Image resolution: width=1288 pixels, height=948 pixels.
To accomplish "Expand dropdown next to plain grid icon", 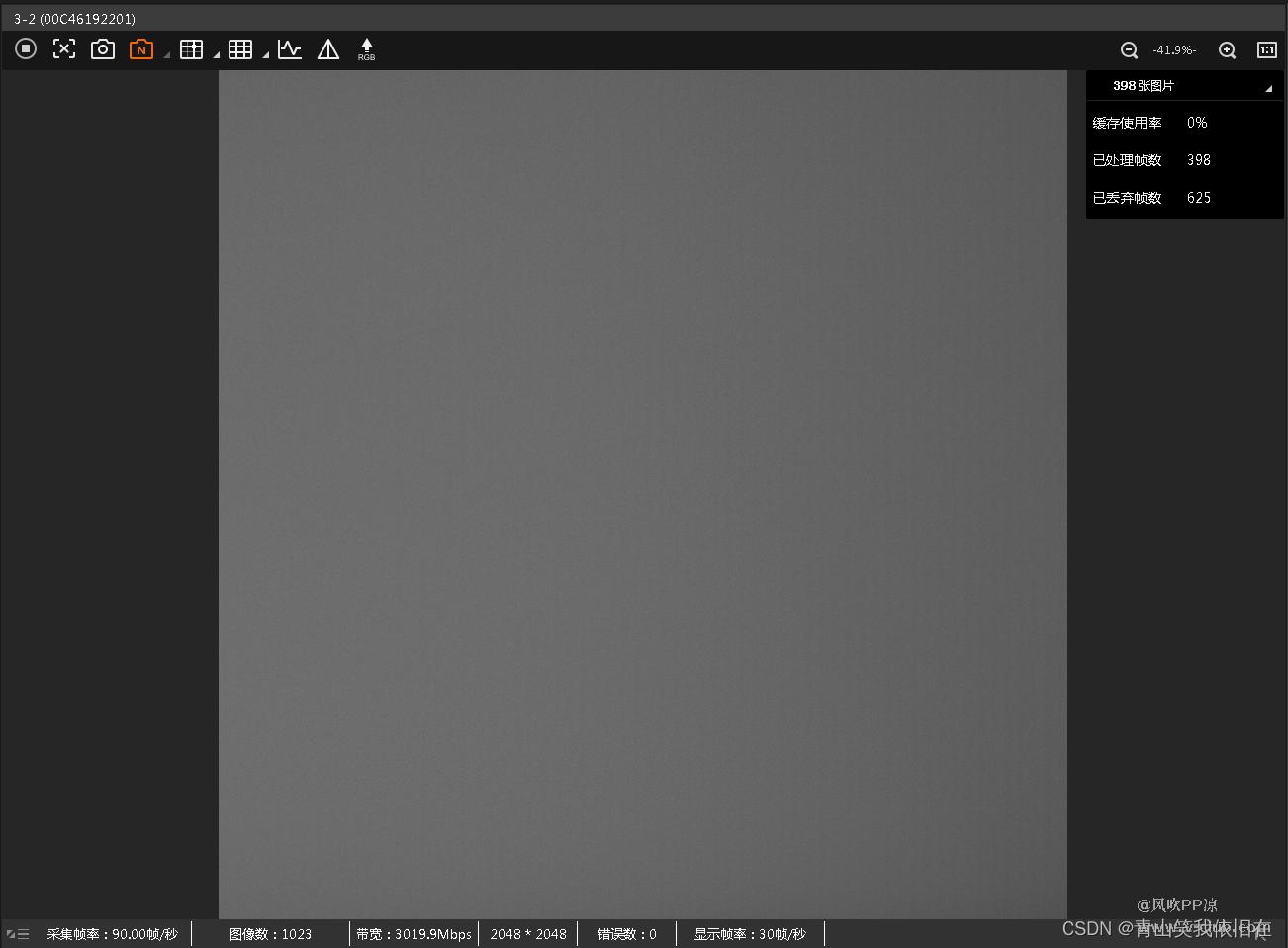I will coord(265,55).
